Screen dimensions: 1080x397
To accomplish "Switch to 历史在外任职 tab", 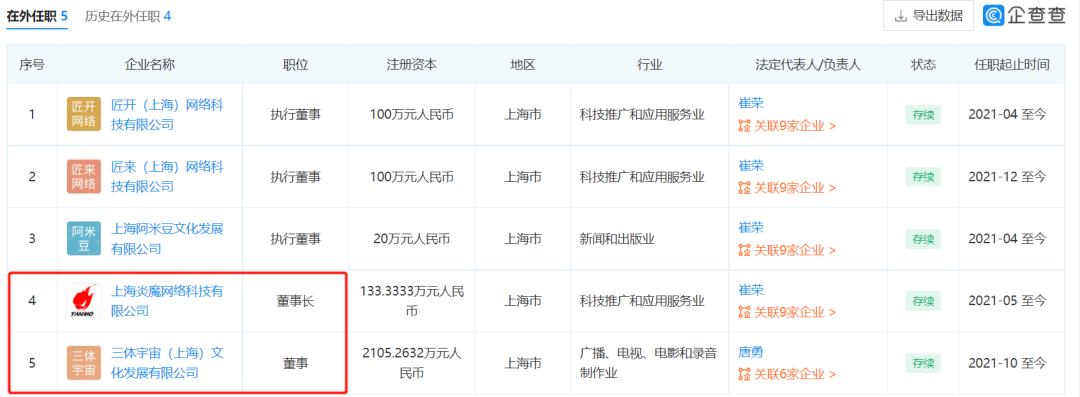I will click(x=127, y=16).
